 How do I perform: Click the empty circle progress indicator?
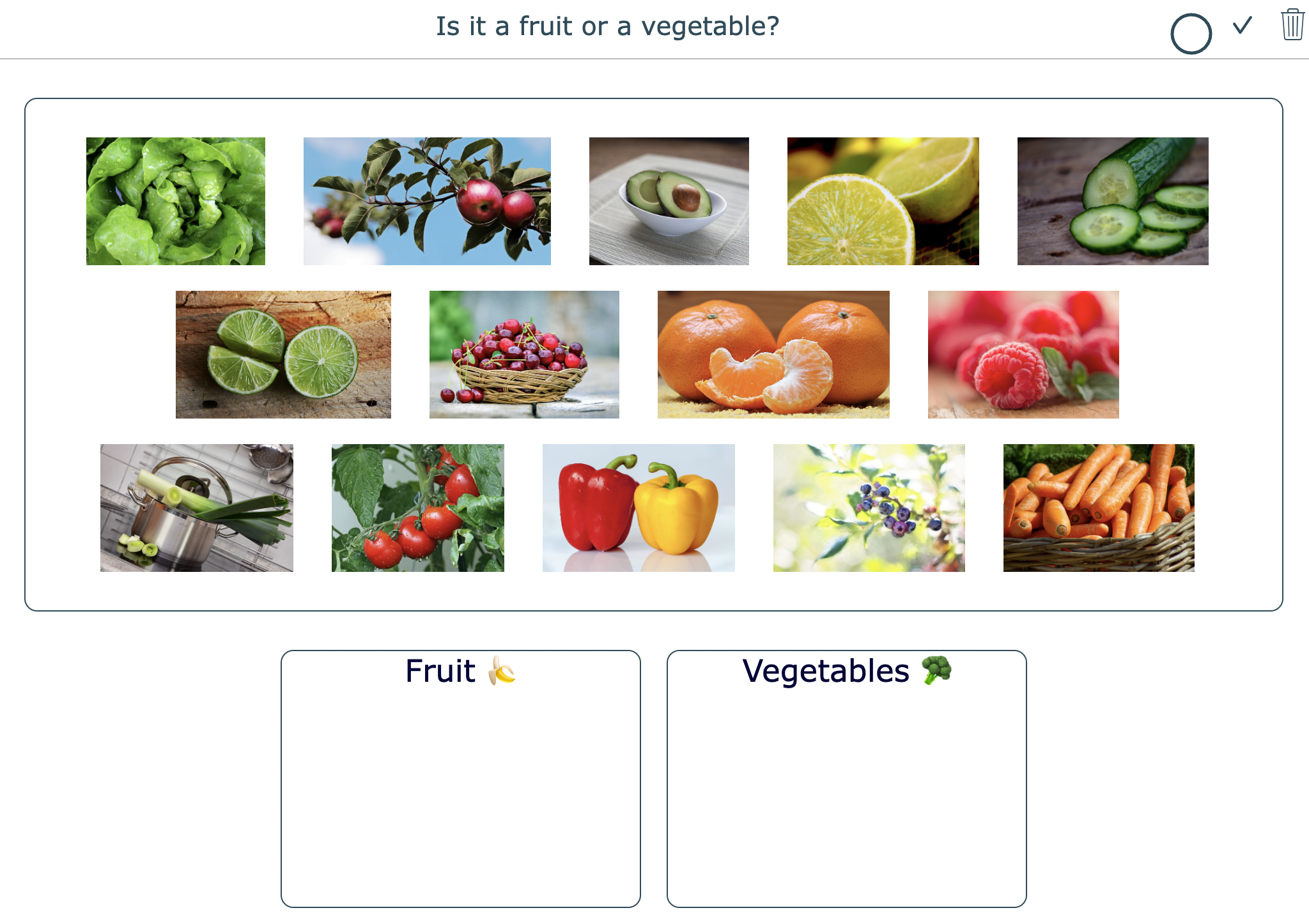1191,34
